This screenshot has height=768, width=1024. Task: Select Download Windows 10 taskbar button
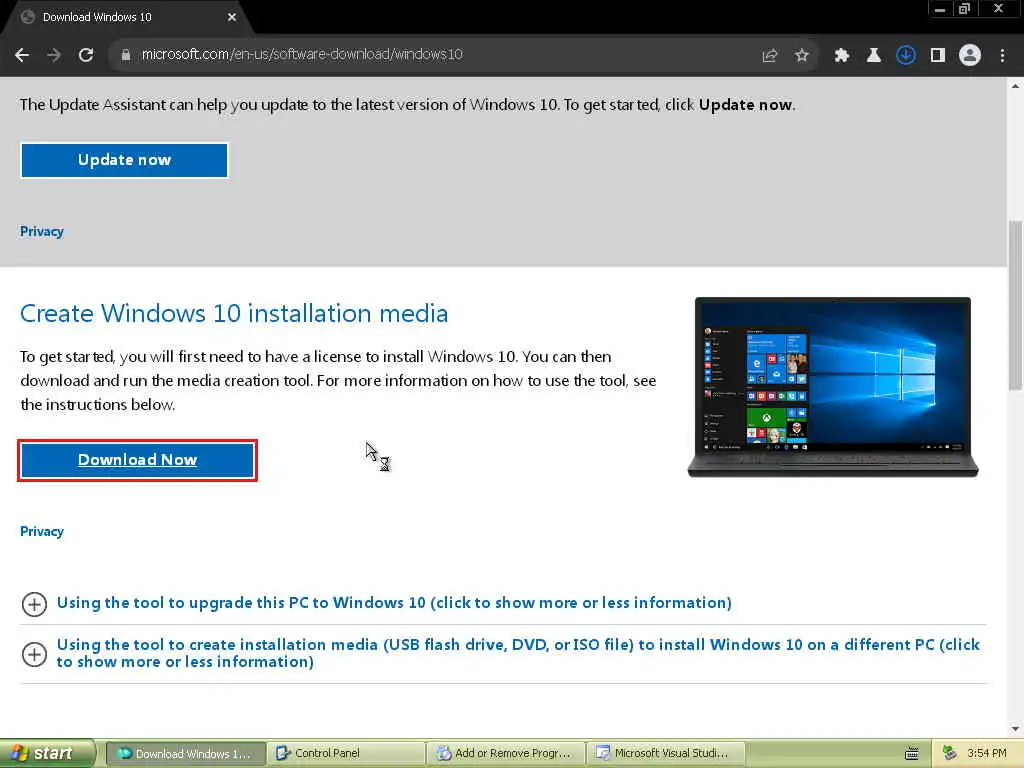pyautogui.click(x=185, y=754)
